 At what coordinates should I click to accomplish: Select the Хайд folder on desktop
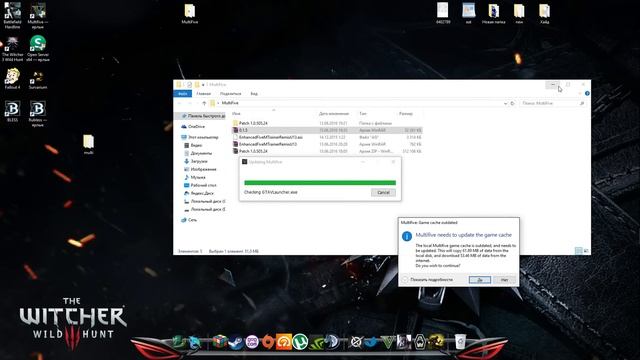point(544,13)
